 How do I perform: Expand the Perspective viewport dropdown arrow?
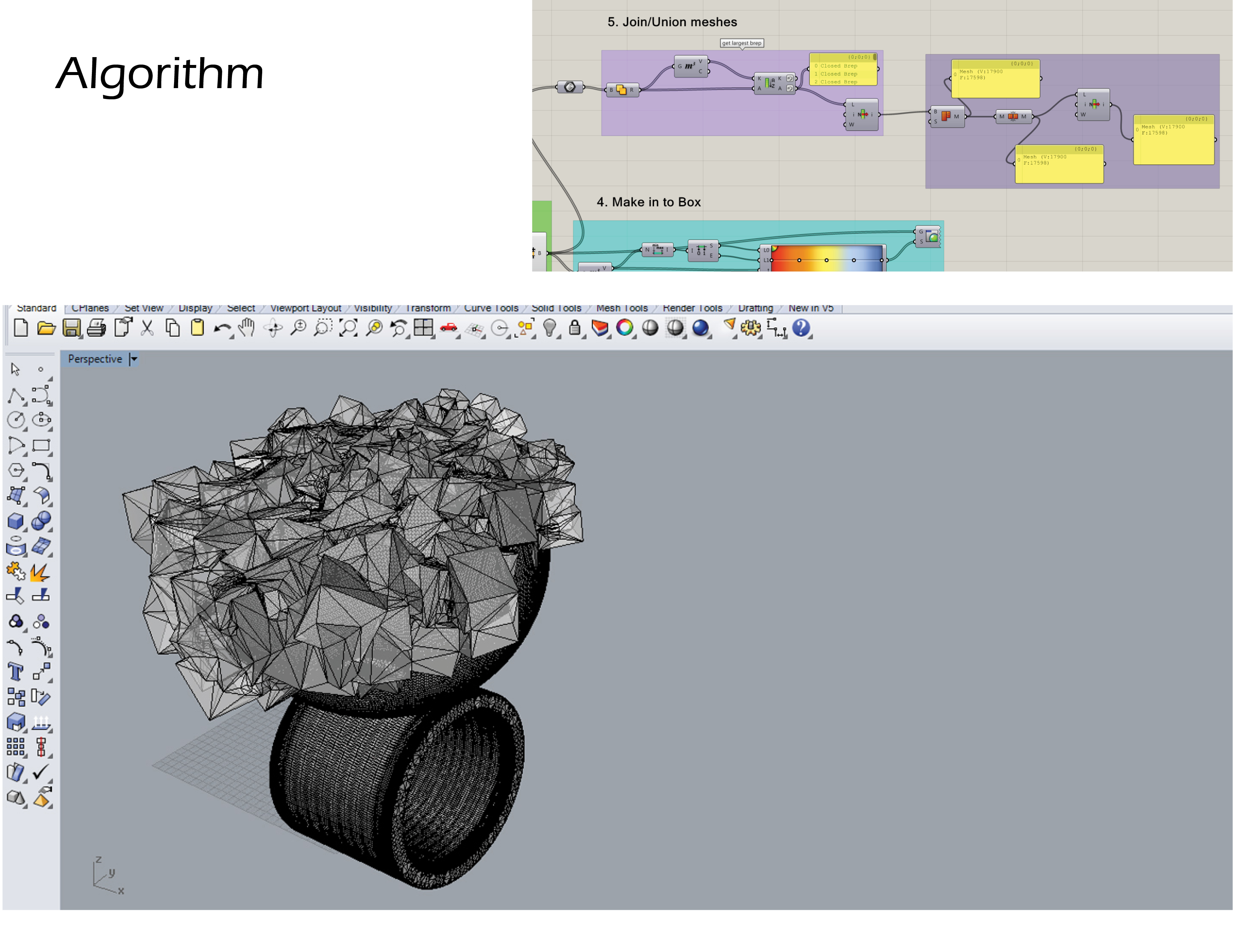tap(134, 359)
